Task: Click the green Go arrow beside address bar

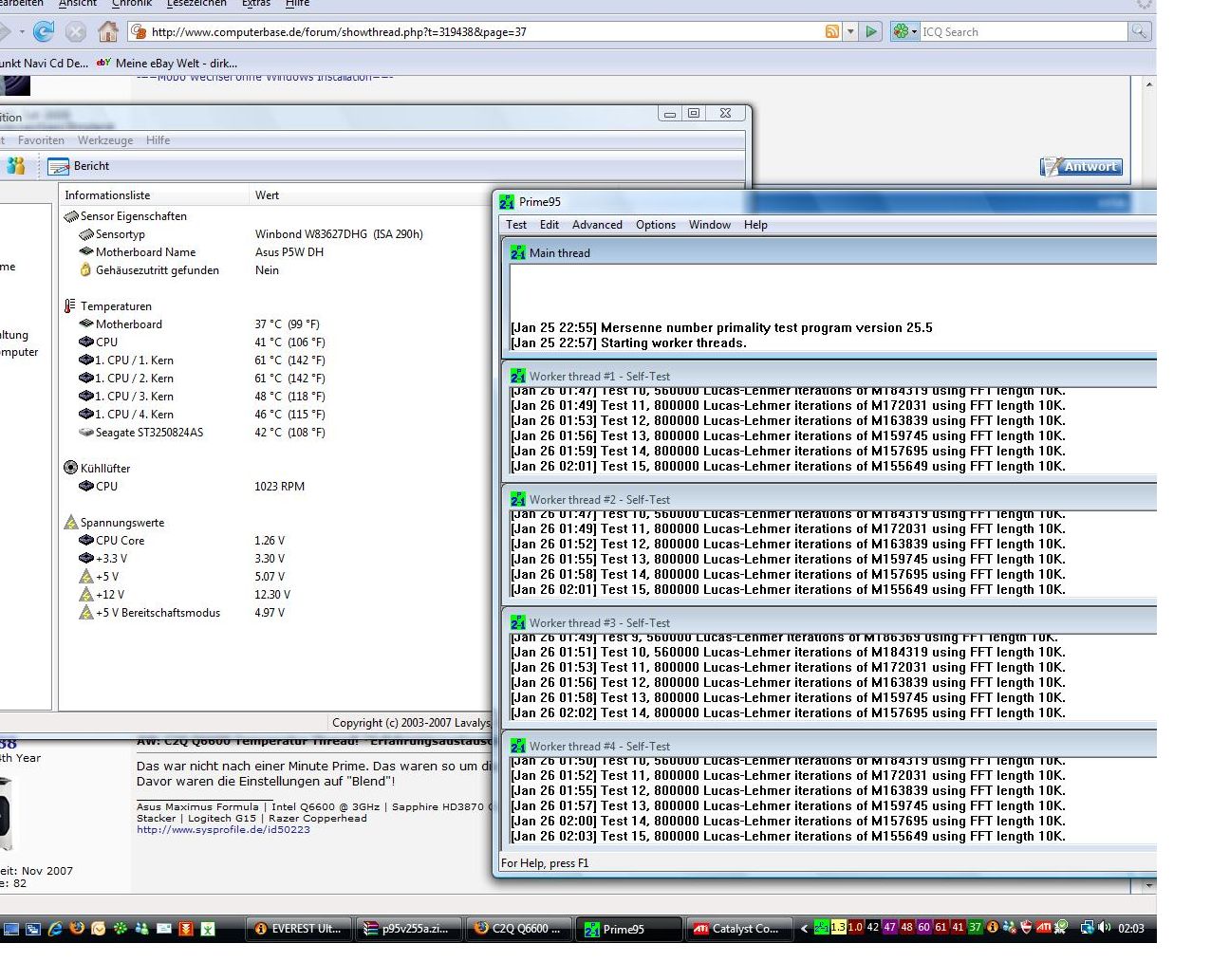Action: 872,31
